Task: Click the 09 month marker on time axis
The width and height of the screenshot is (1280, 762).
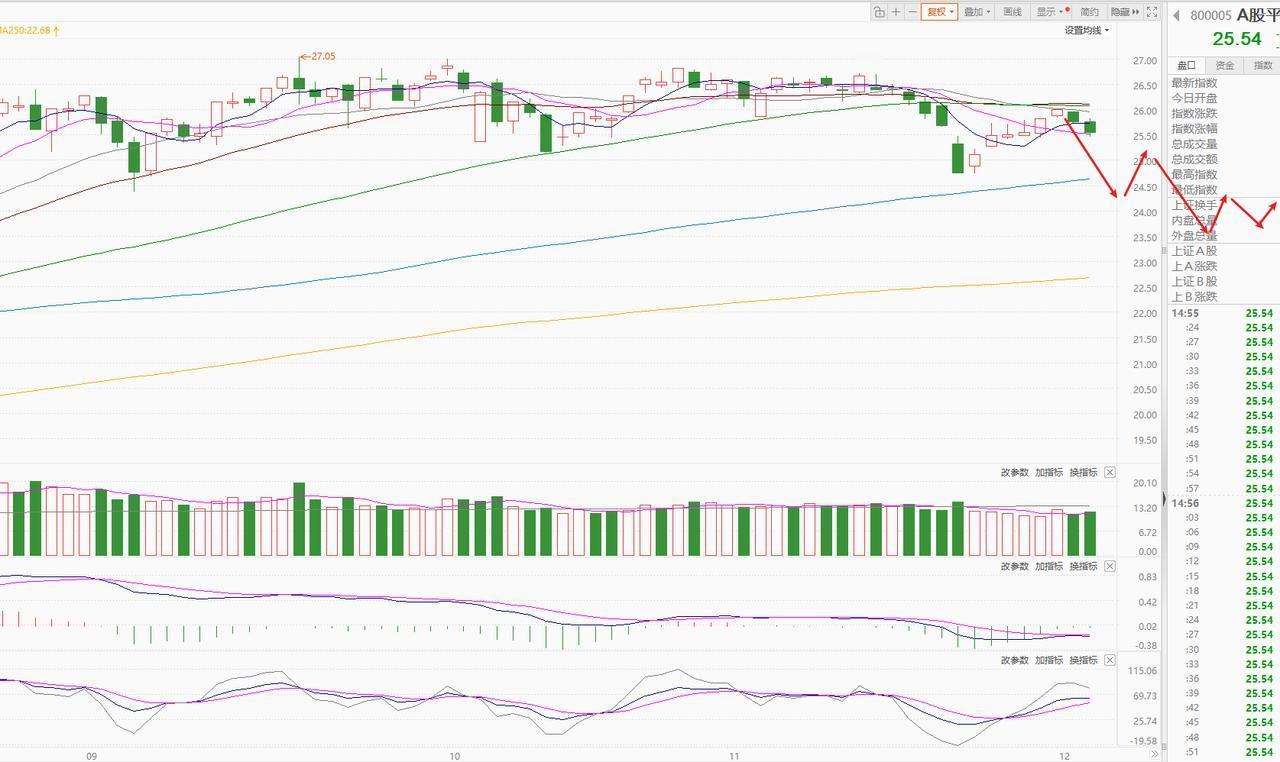Action: coord(92,756)
